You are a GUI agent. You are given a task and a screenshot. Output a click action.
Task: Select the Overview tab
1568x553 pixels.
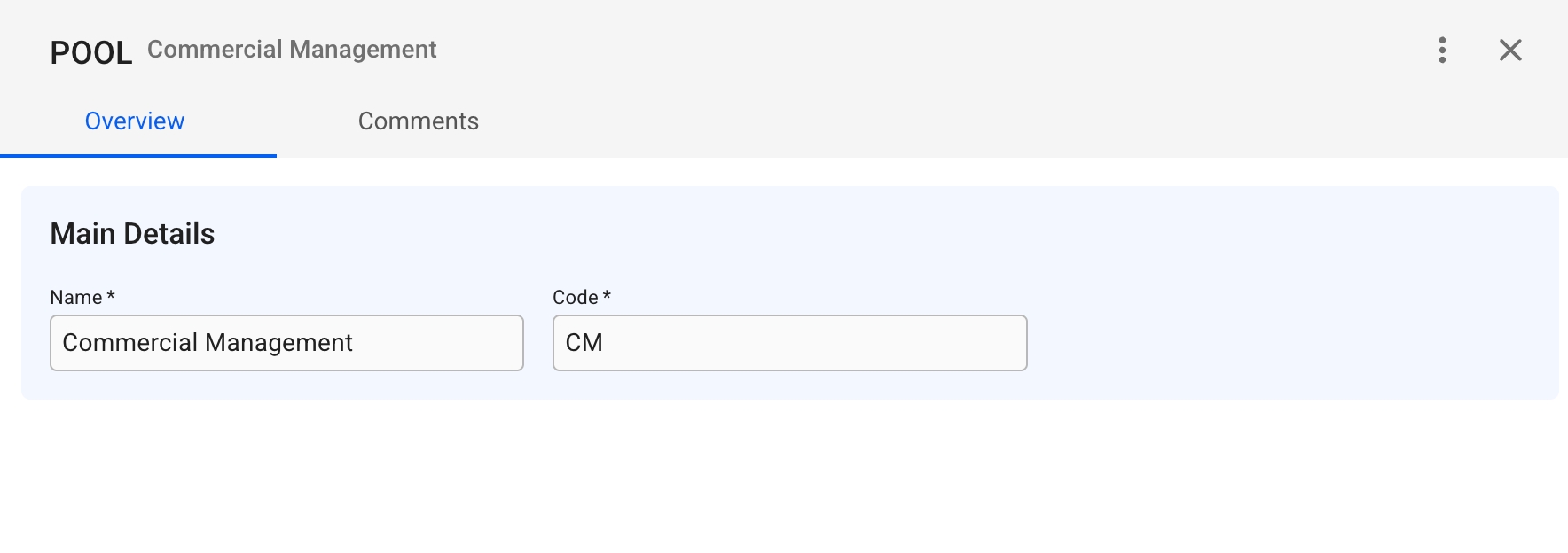(135, 121)
